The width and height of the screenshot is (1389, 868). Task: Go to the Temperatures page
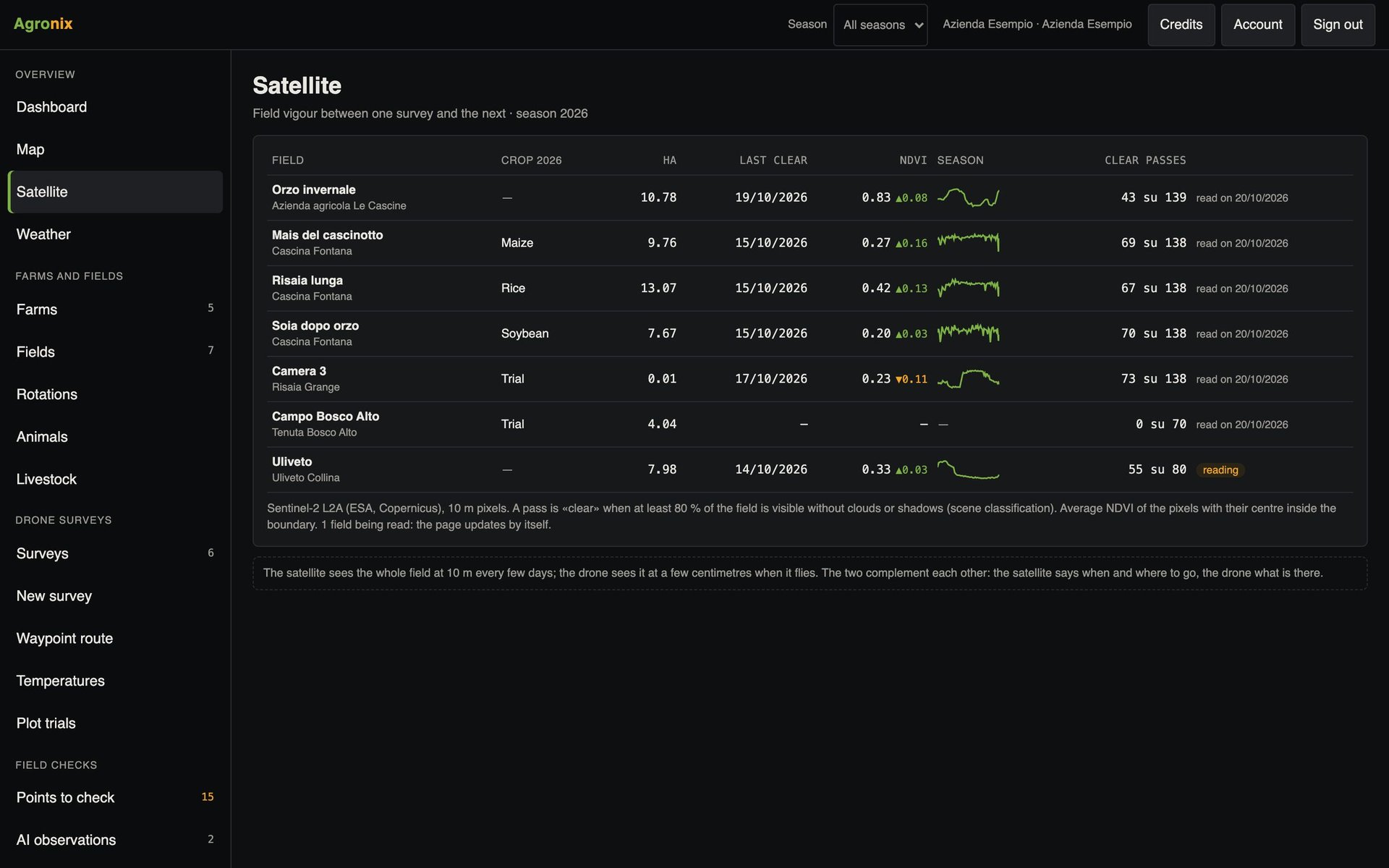(x=115, y=681)
